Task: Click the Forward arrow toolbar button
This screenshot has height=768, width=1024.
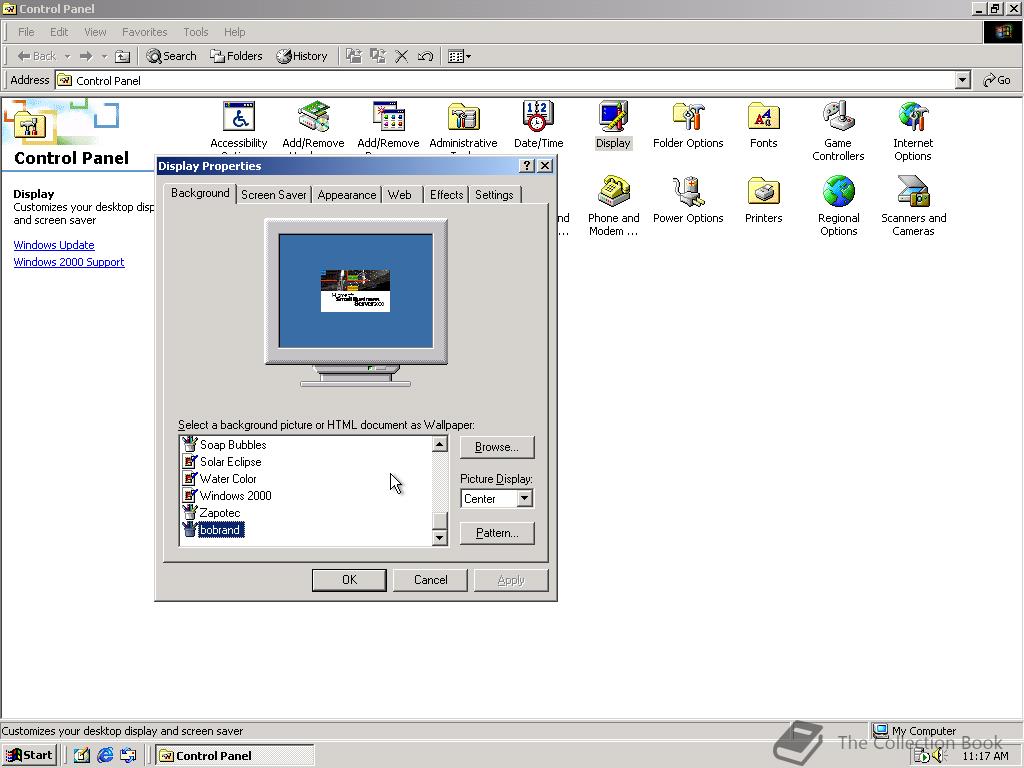Action: click(86, 56)
